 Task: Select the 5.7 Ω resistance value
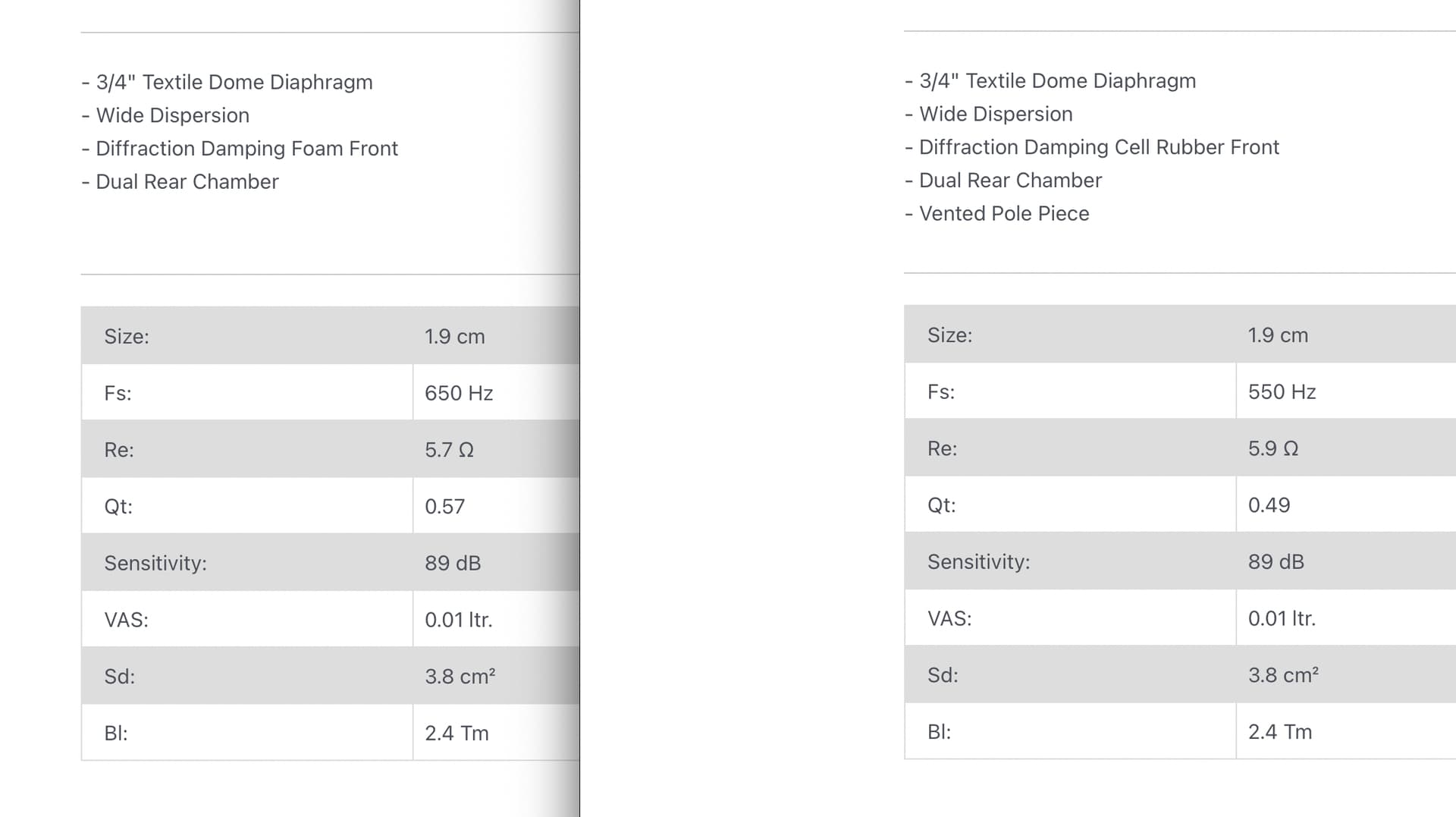(449, 450)
